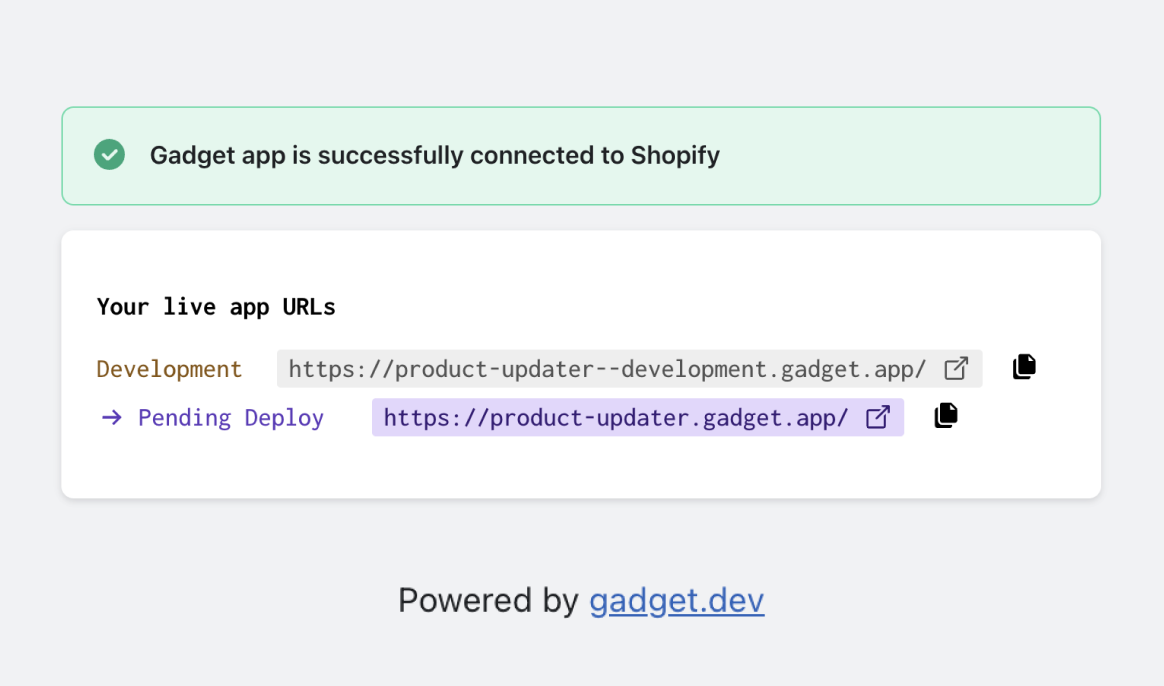Open https://product-updater.gadget.app/ link
This screenshot has height=686, width=1164.
[615, 418]
